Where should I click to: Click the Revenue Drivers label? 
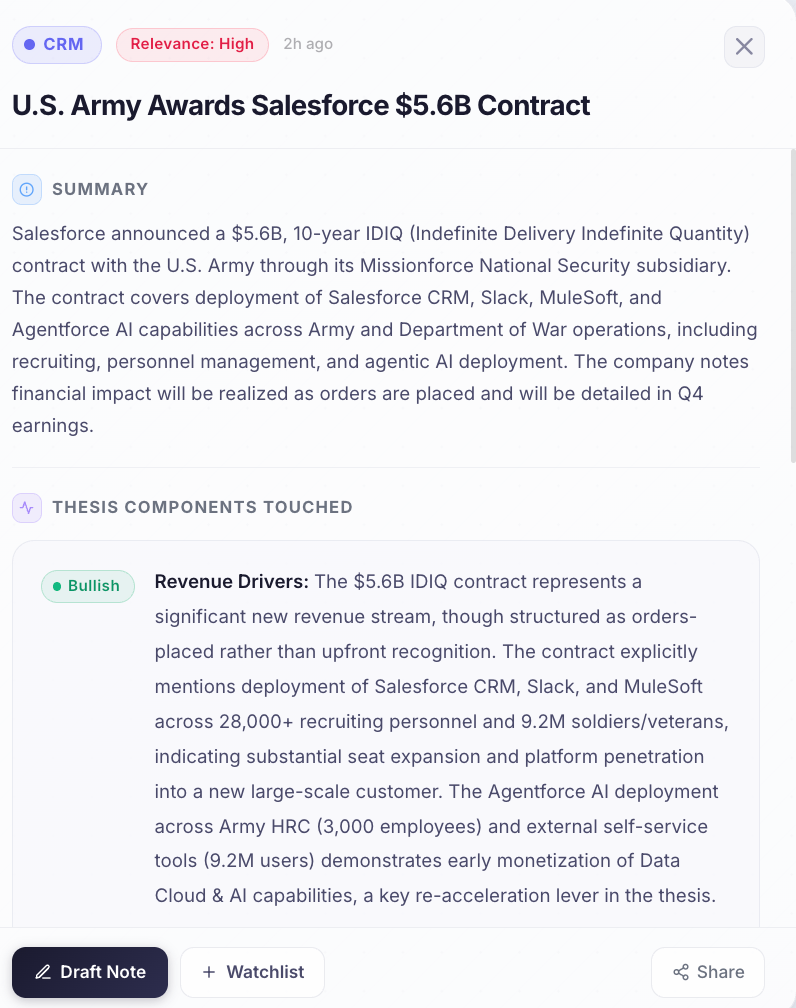pos(232,582)
